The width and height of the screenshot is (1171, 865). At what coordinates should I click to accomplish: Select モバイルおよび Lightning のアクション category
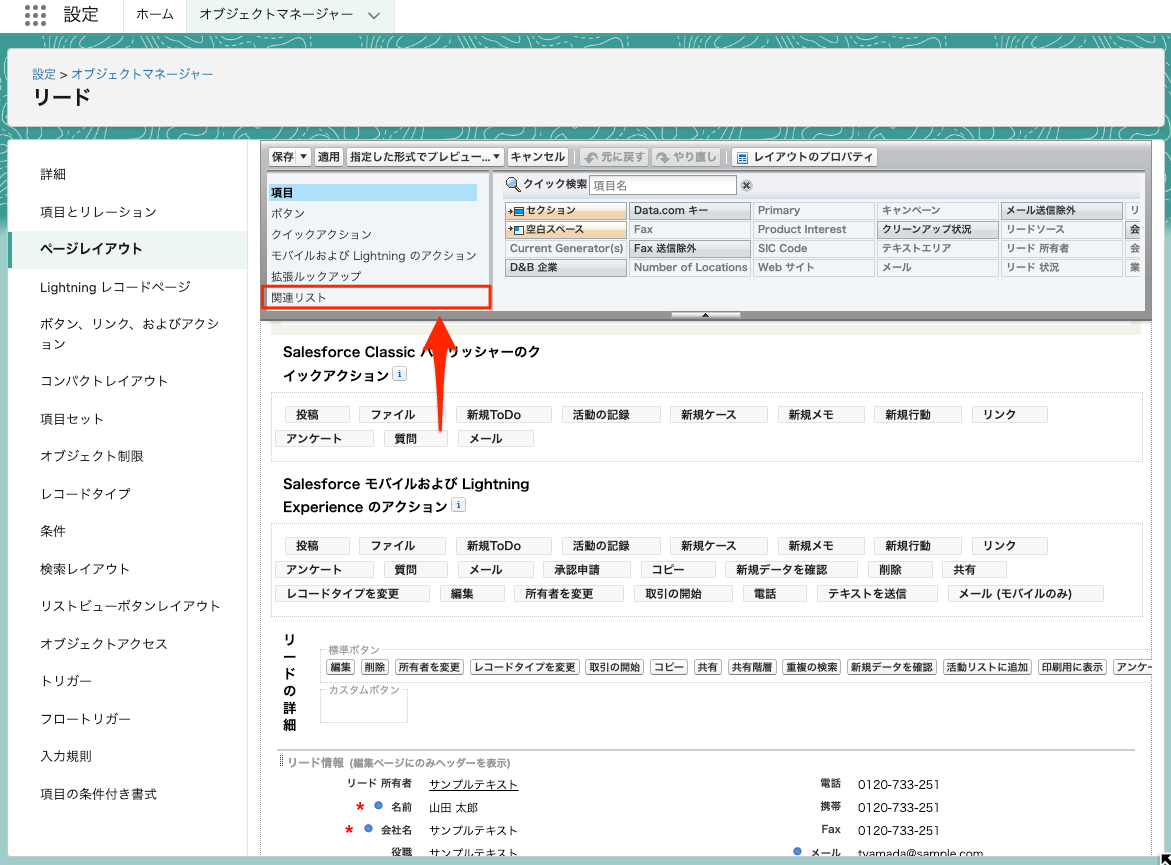point(373,255)
